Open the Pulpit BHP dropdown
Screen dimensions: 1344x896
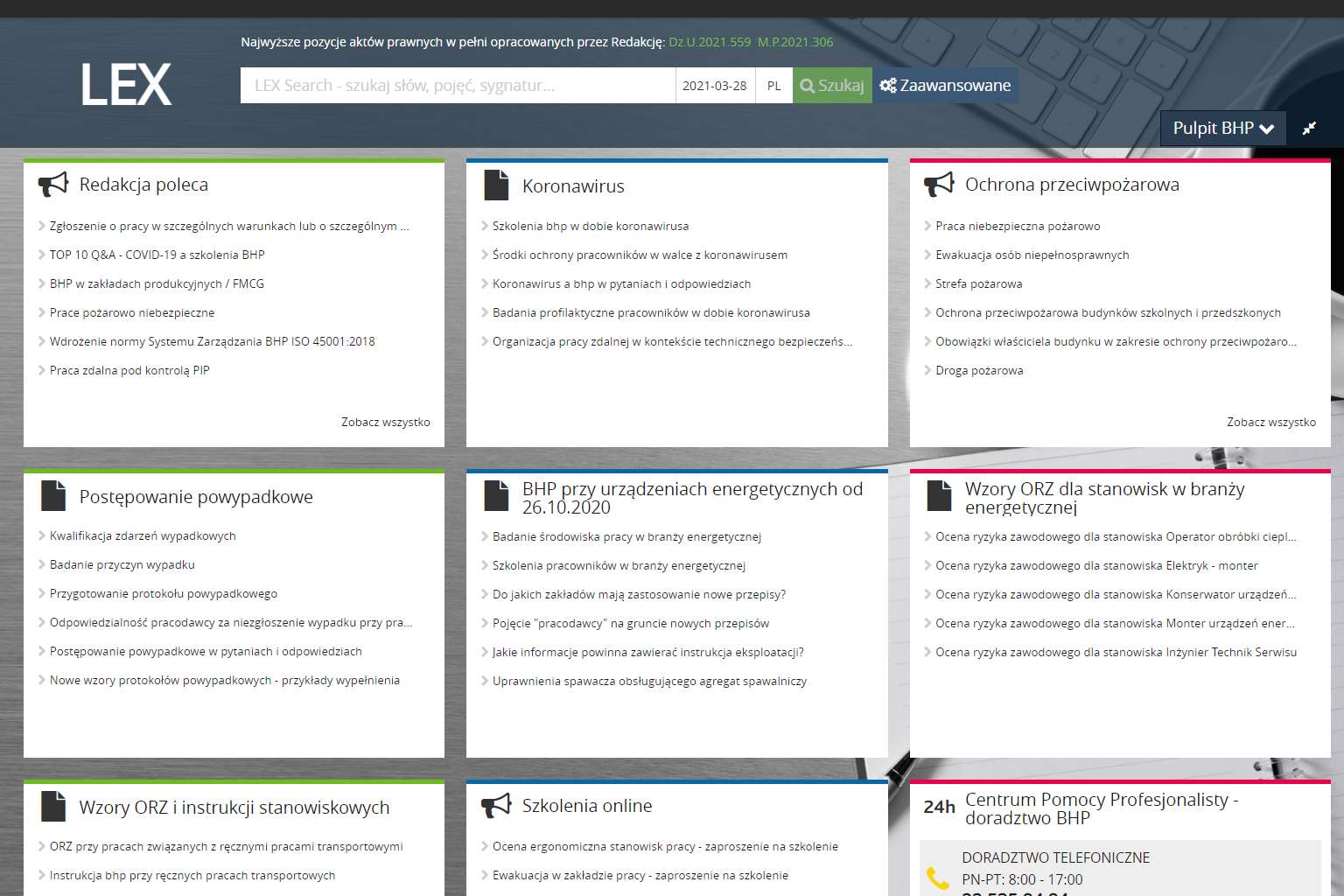pyautogui.click(x=1222, y=129)
